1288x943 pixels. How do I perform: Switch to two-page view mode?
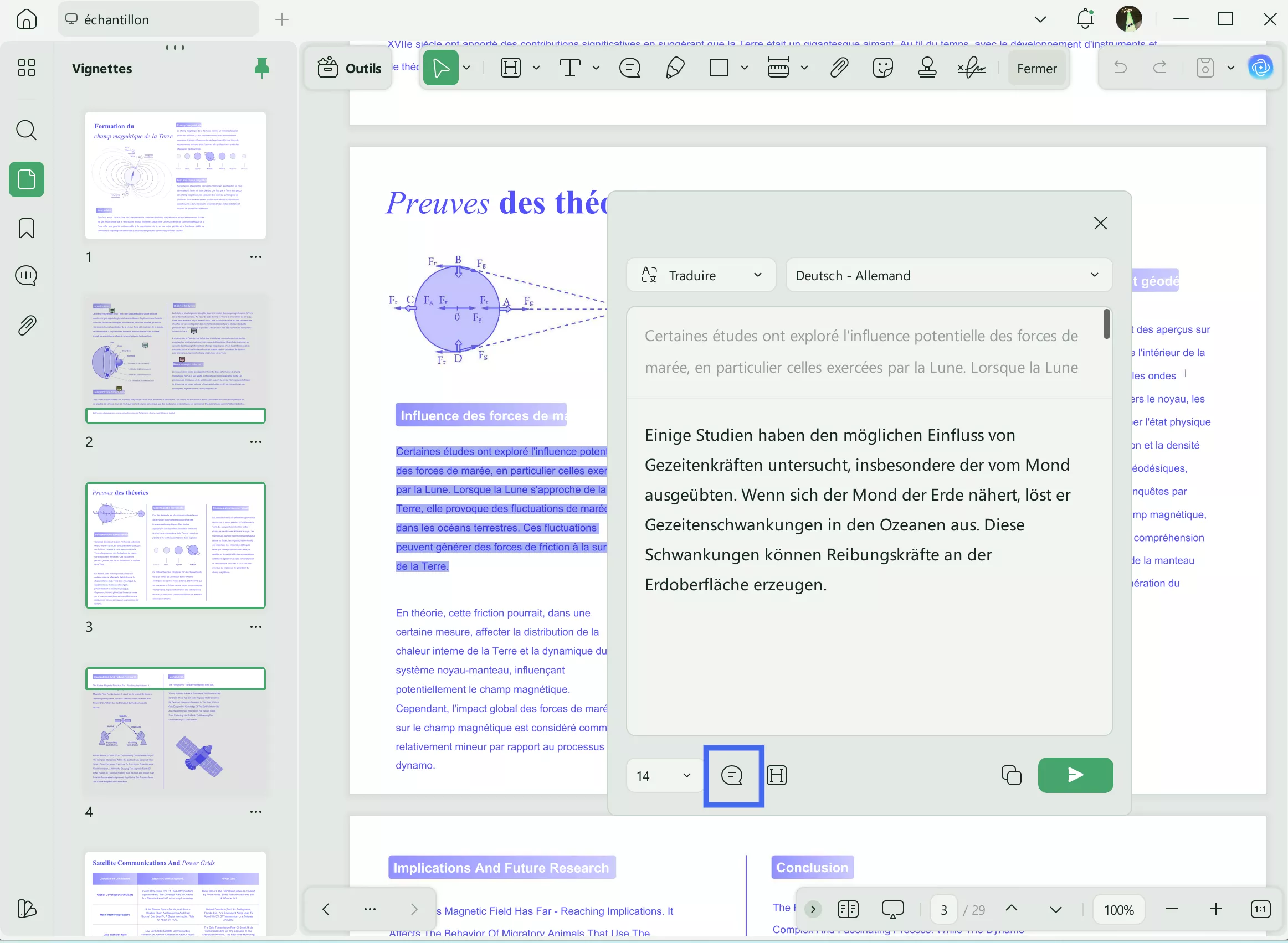(848, 909)
